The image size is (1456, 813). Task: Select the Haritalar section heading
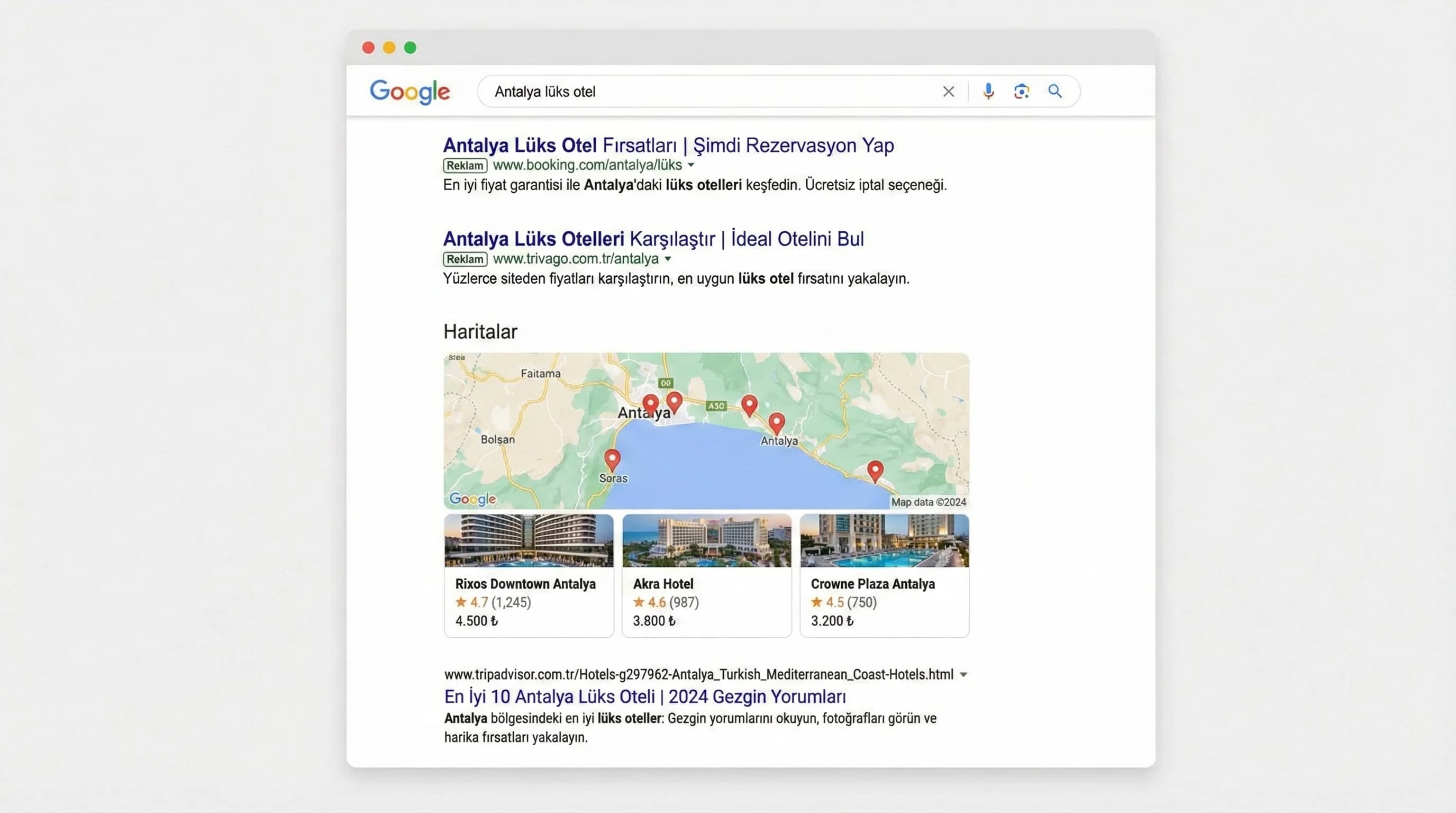coord(480,331)
